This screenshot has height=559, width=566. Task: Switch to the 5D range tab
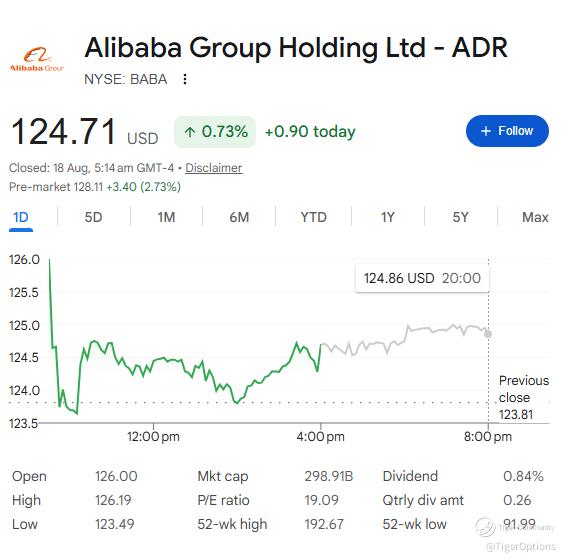(93, 217)
